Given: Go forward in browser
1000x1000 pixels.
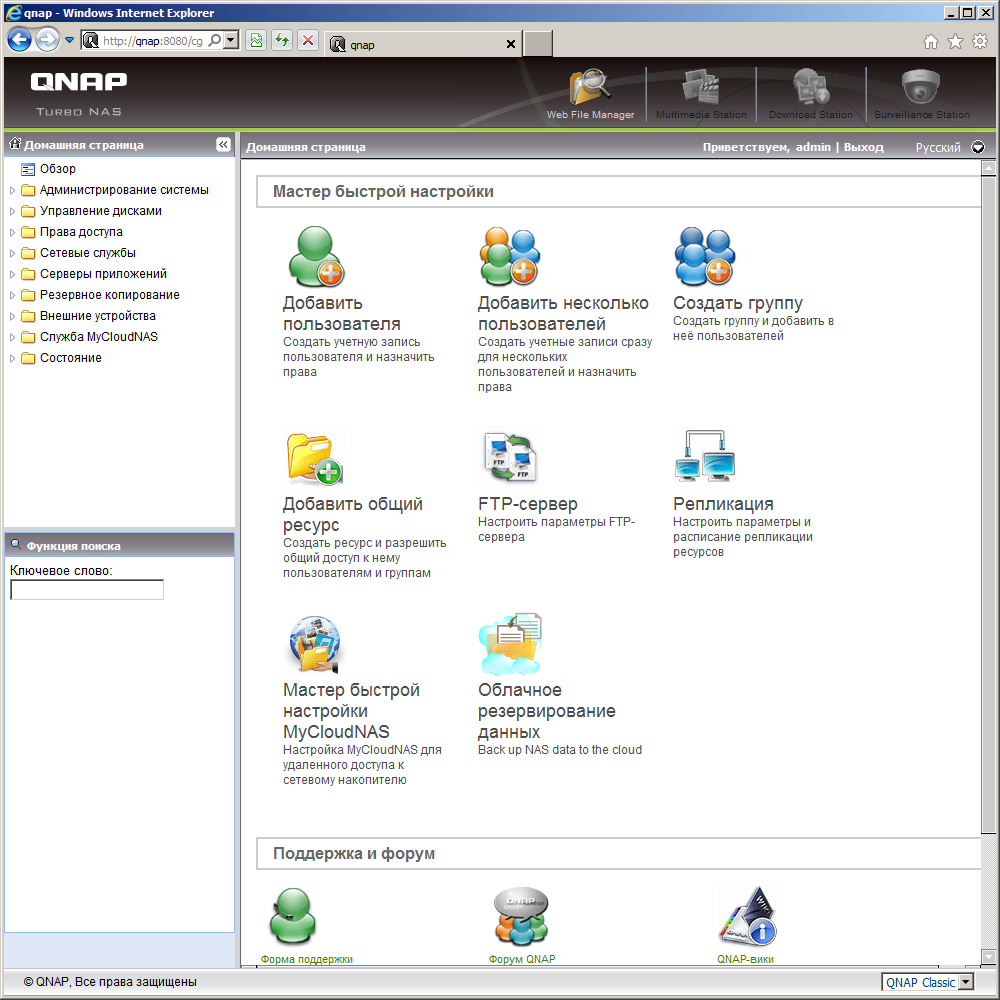Looking at the screenshot, I should (x=47, y=40).
